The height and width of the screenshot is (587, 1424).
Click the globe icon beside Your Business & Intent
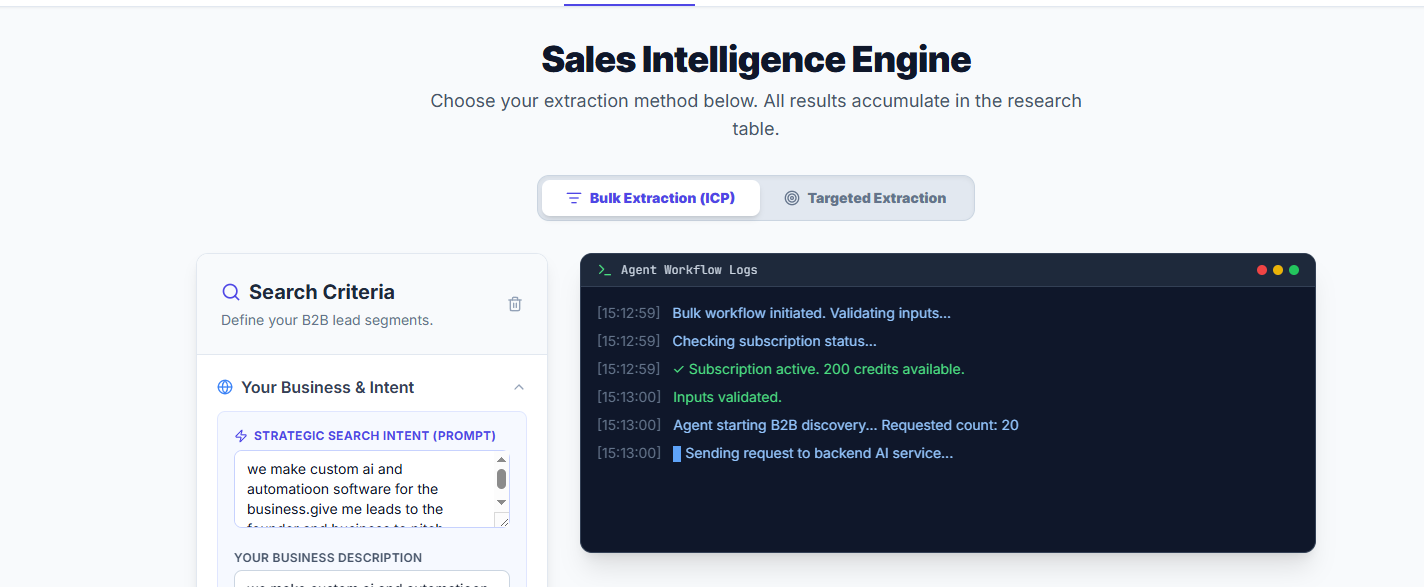tap(225, 387)
